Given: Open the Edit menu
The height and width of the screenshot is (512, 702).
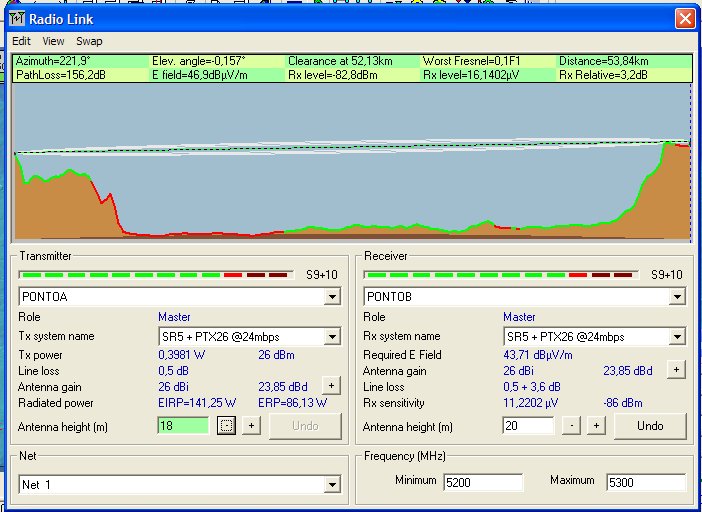Looking at the screenshot, I should (21, 41).
